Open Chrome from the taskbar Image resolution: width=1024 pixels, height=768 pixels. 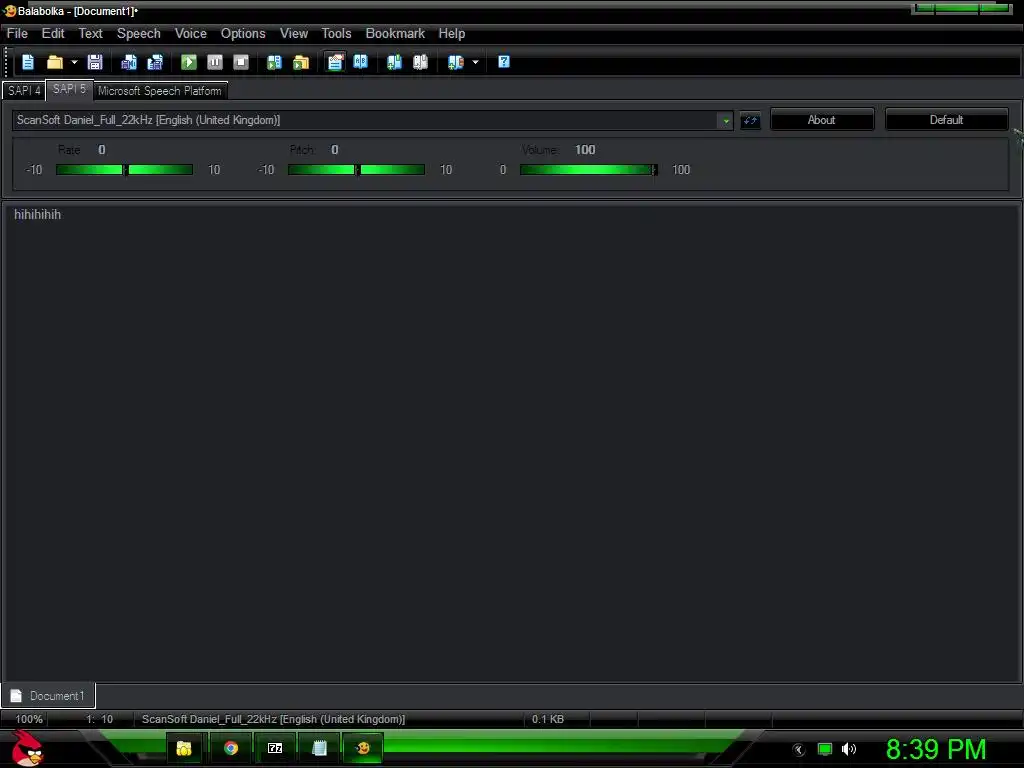pyautogui.click(x=231, y=748)
